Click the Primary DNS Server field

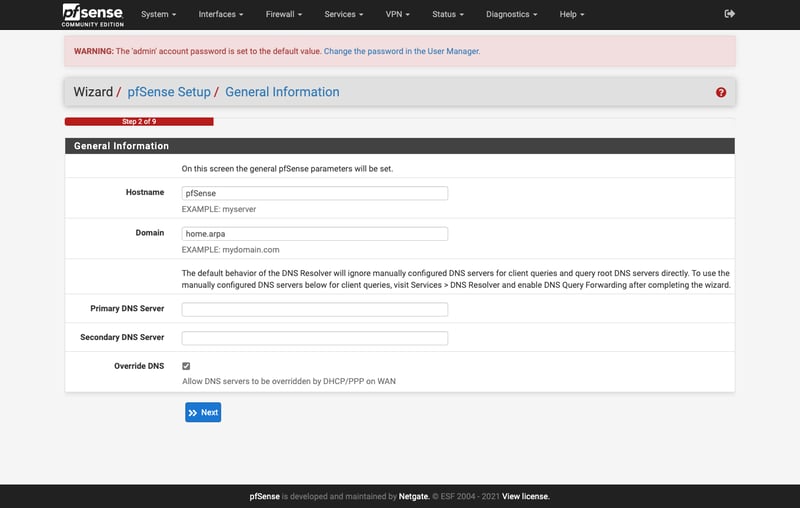(315, 309)
